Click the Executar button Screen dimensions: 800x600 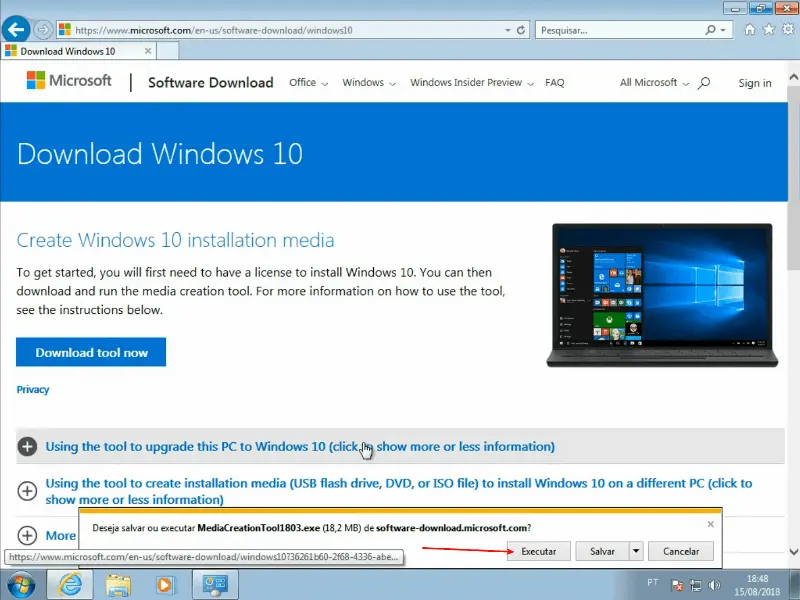(x=538, y=551)
